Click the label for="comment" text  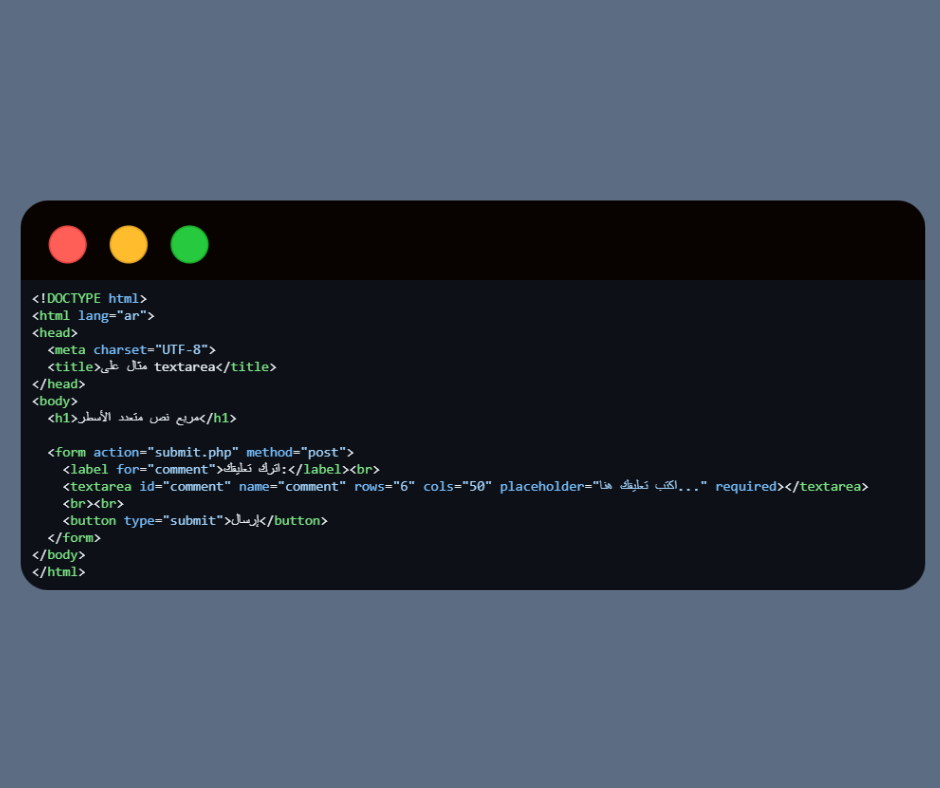pyautogui.click(x=170, y=470)
